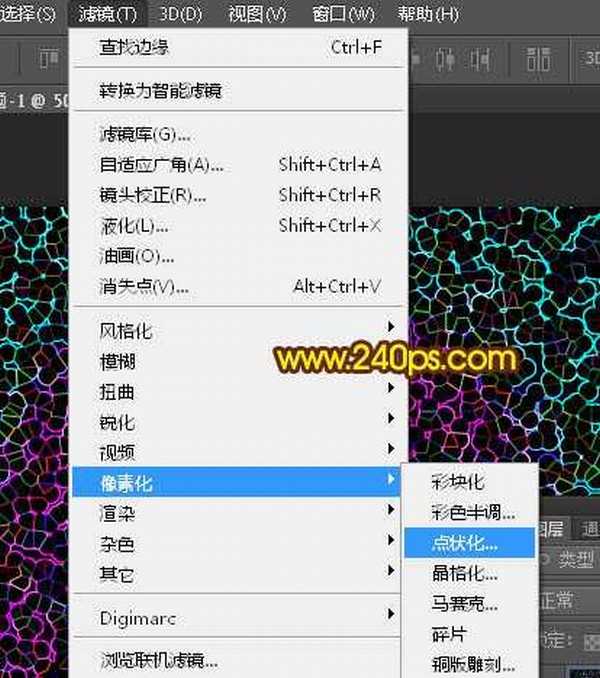Viewport: 600px width, 678px height.
Task: Expand the 风格化 submenu
Action: [x=126, y=331]
